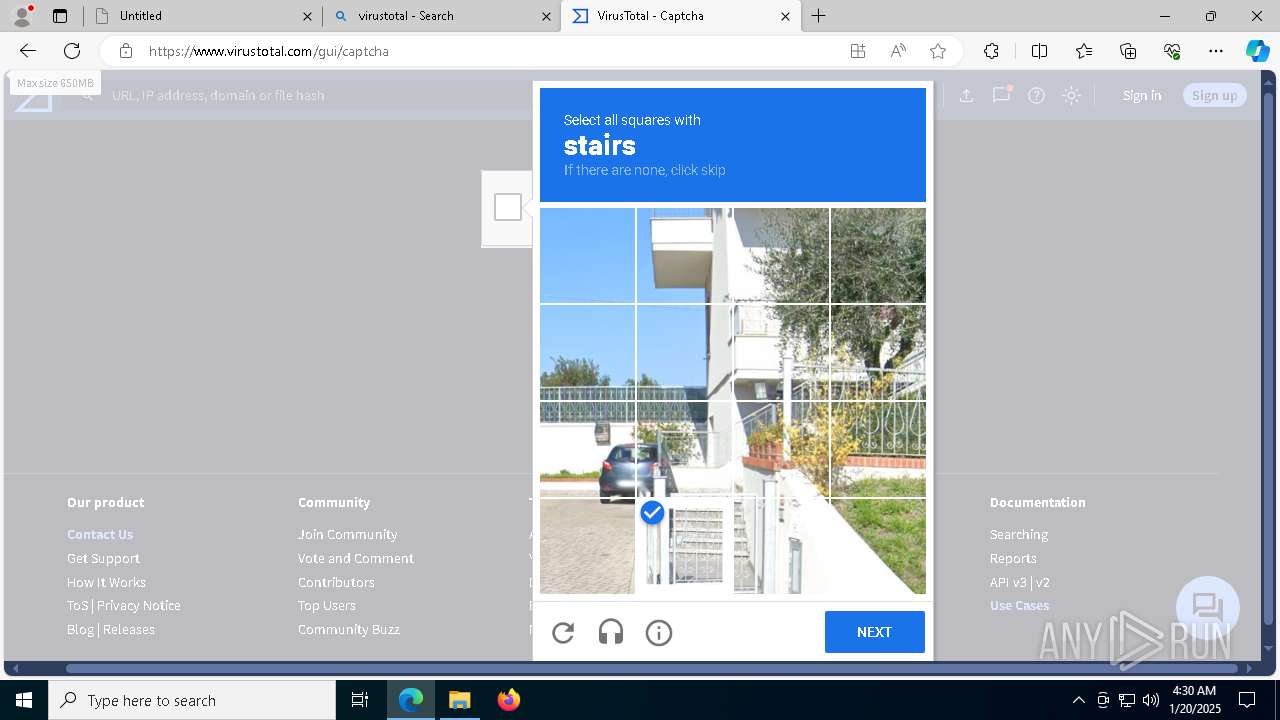
Task: Open Get Support footer link
Action: coord(103,558)
